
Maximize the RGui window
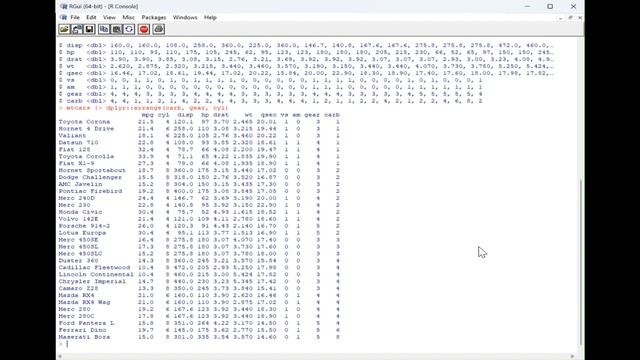[x=550, y=7]
